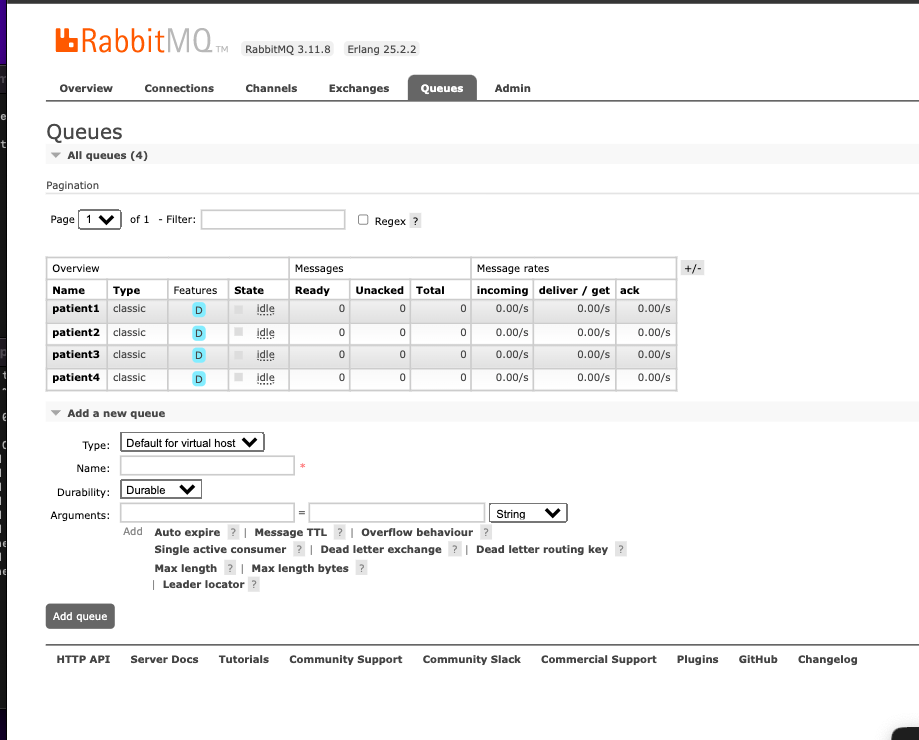The width and height of the screenshot is (919, 740).
Task: Open the patient4 queue link
Action: [76, 377]
